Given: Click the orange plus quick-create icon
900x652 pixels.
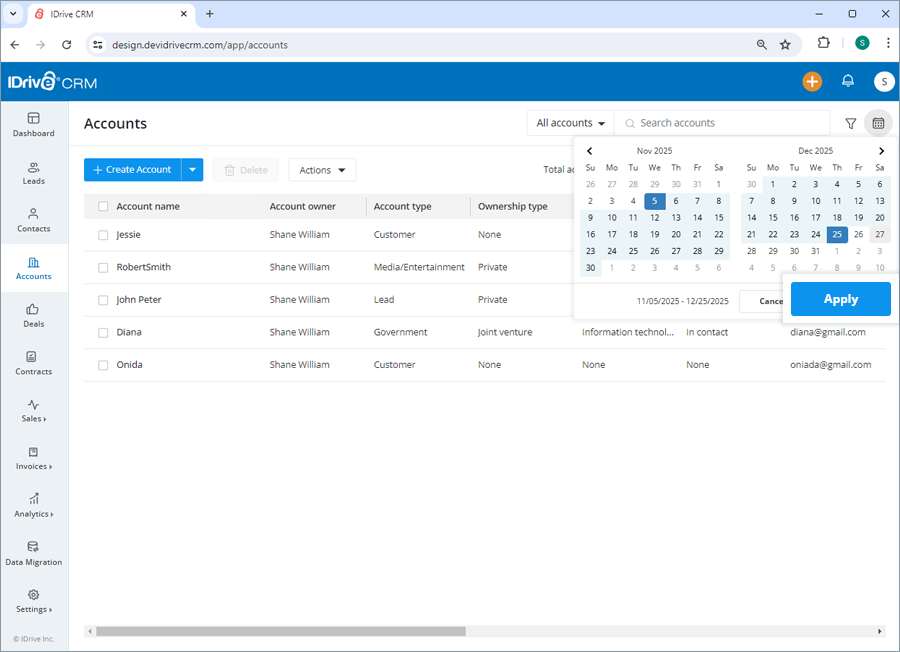Looking at the screenshot, I should click(812, 81).
